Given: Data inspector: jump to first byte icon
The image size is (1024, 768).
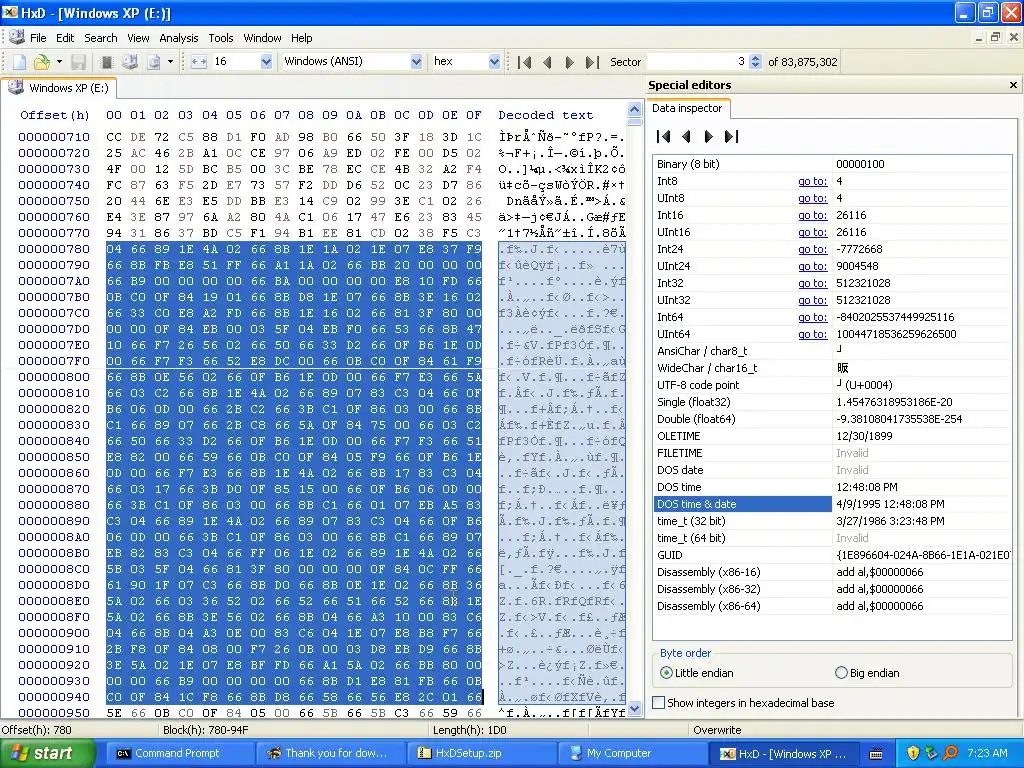Looking at the screenshot, I should click(x=664, y=136).
